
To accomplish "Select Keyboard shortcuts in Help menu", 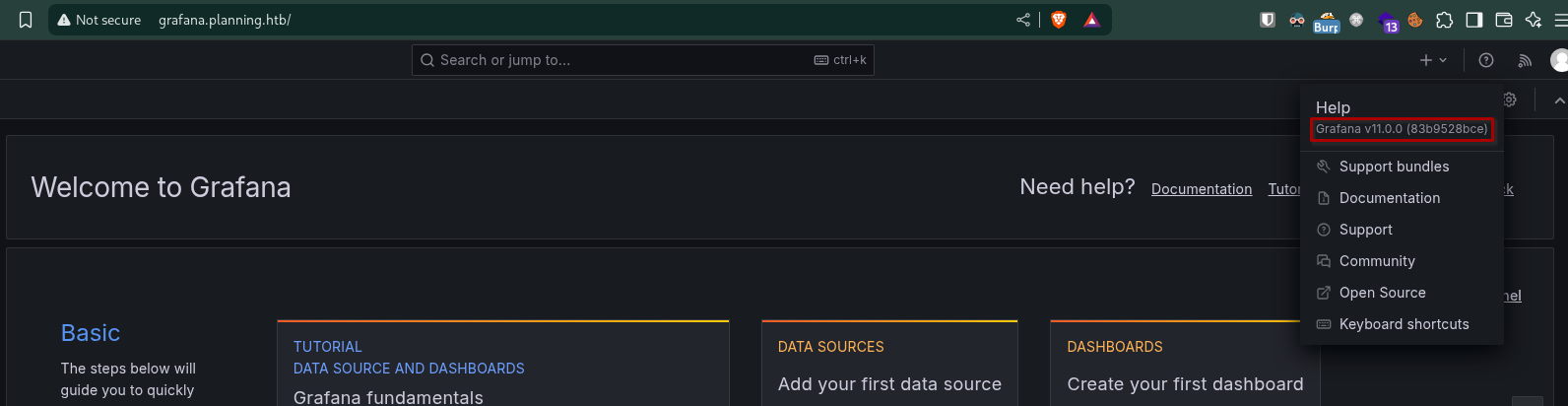I will click(1402, 324).
